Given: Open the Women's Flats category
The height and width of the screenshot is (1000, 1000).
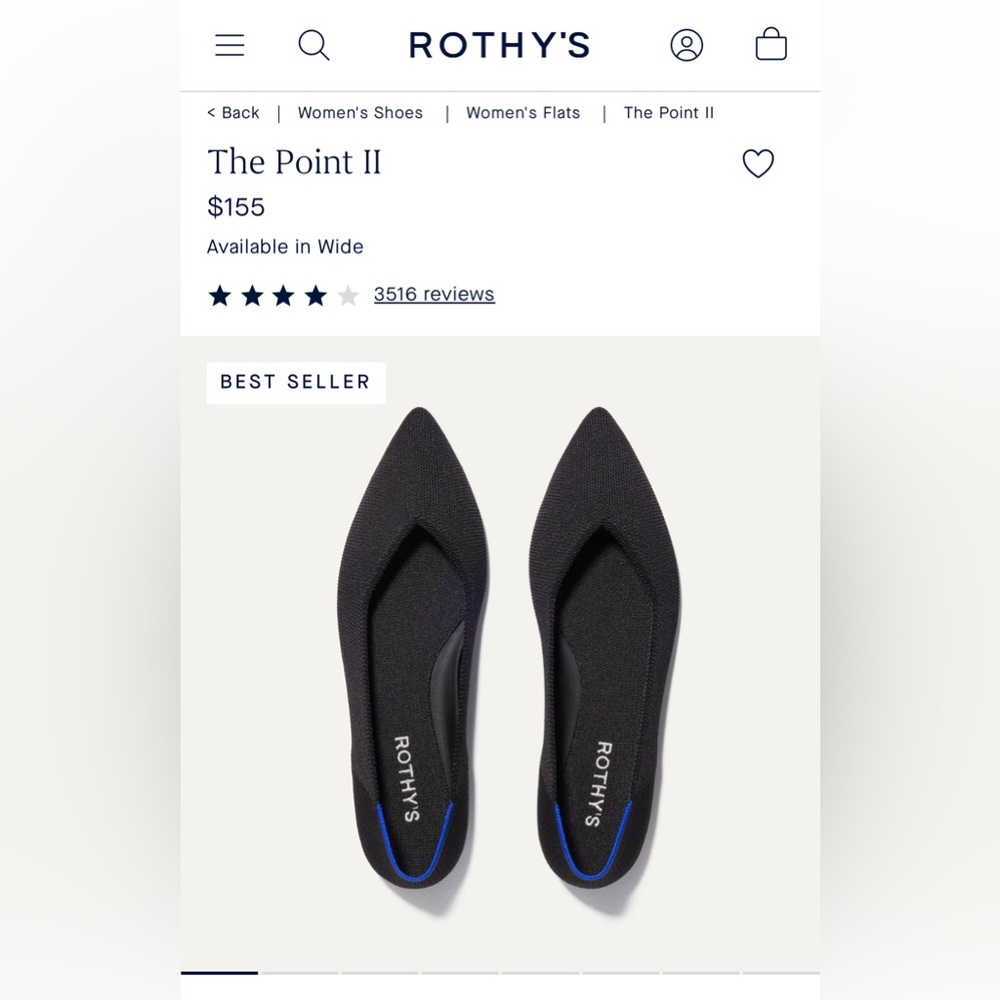Looking at the screenshot, I should pyautogui.click(x=522, y=113).
